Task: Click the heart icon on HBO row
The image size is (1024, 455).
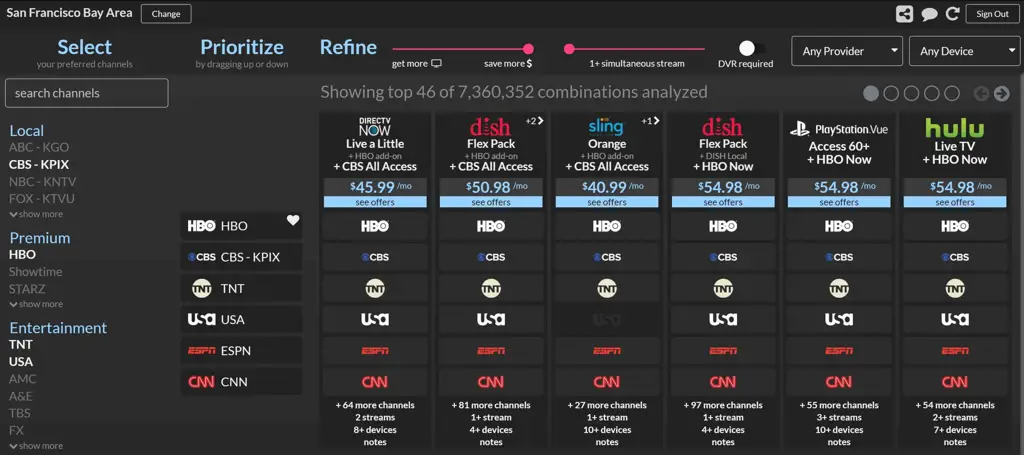Action: click(x=293, y=221)
